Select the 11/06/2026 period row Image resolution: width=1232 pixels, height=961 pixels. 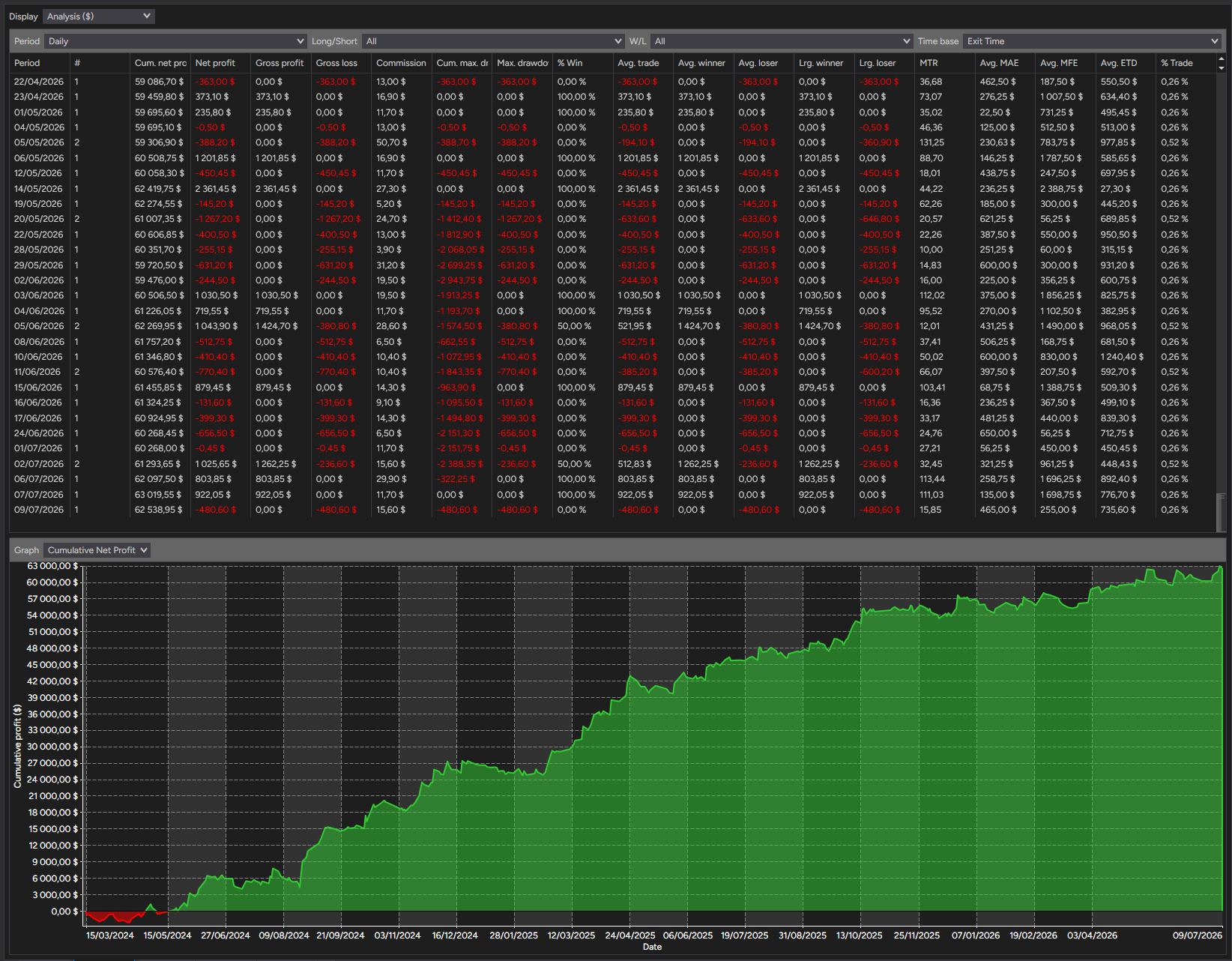click(x=613, y=372)
